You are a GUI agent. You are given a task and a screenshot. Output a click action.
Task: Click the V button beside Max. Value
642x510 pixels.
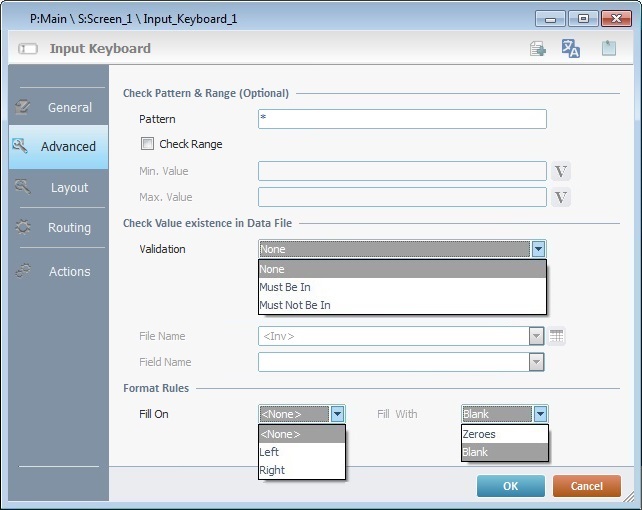pos(561,197)
